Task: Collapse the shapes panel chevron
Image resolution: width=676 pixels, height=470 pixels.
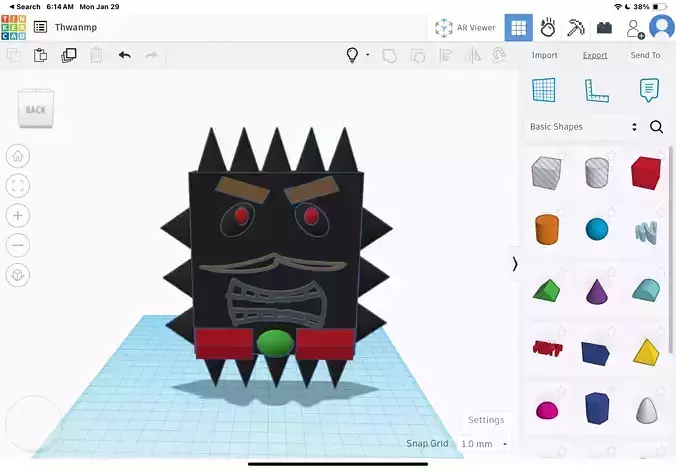Action: pyautogui.click(x=515, y=264)
